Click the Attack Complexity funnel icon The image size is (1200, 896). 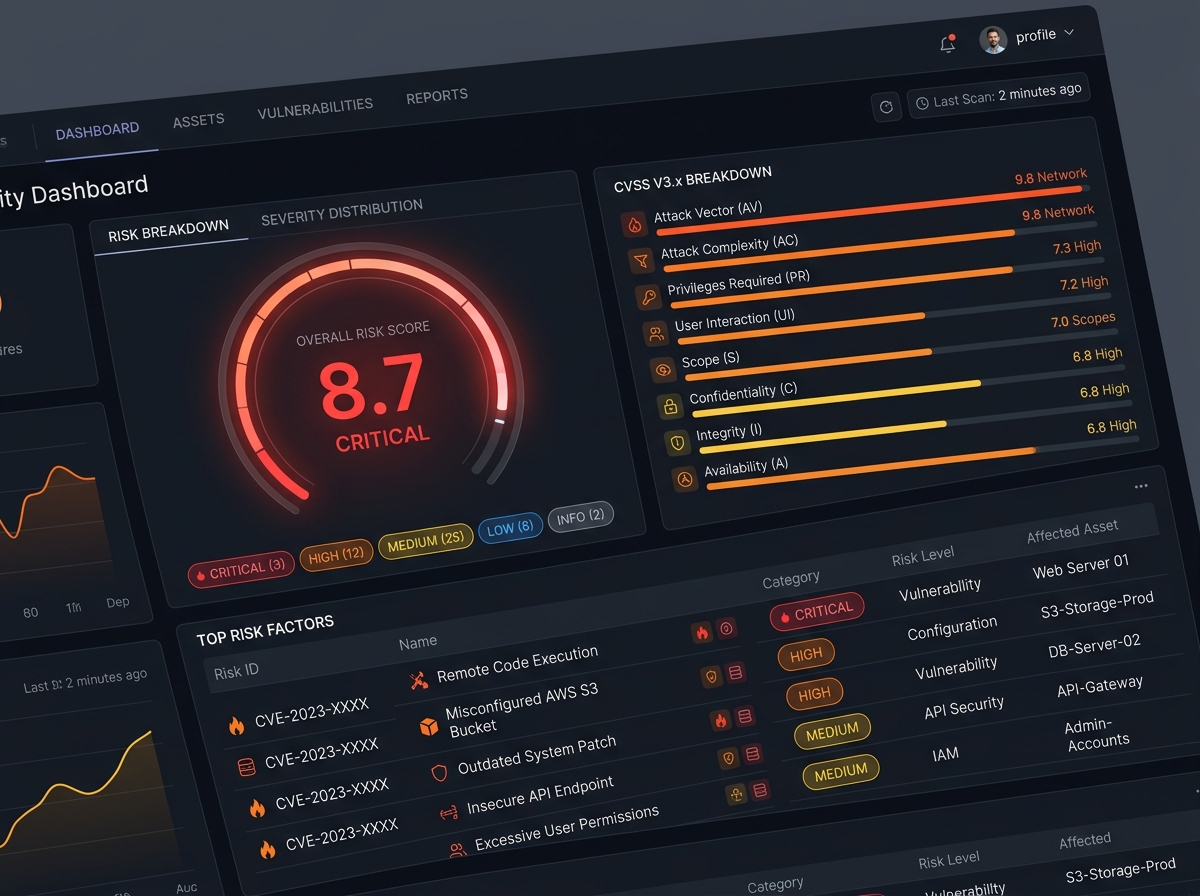pyautogui.click(x=640, y=261)
